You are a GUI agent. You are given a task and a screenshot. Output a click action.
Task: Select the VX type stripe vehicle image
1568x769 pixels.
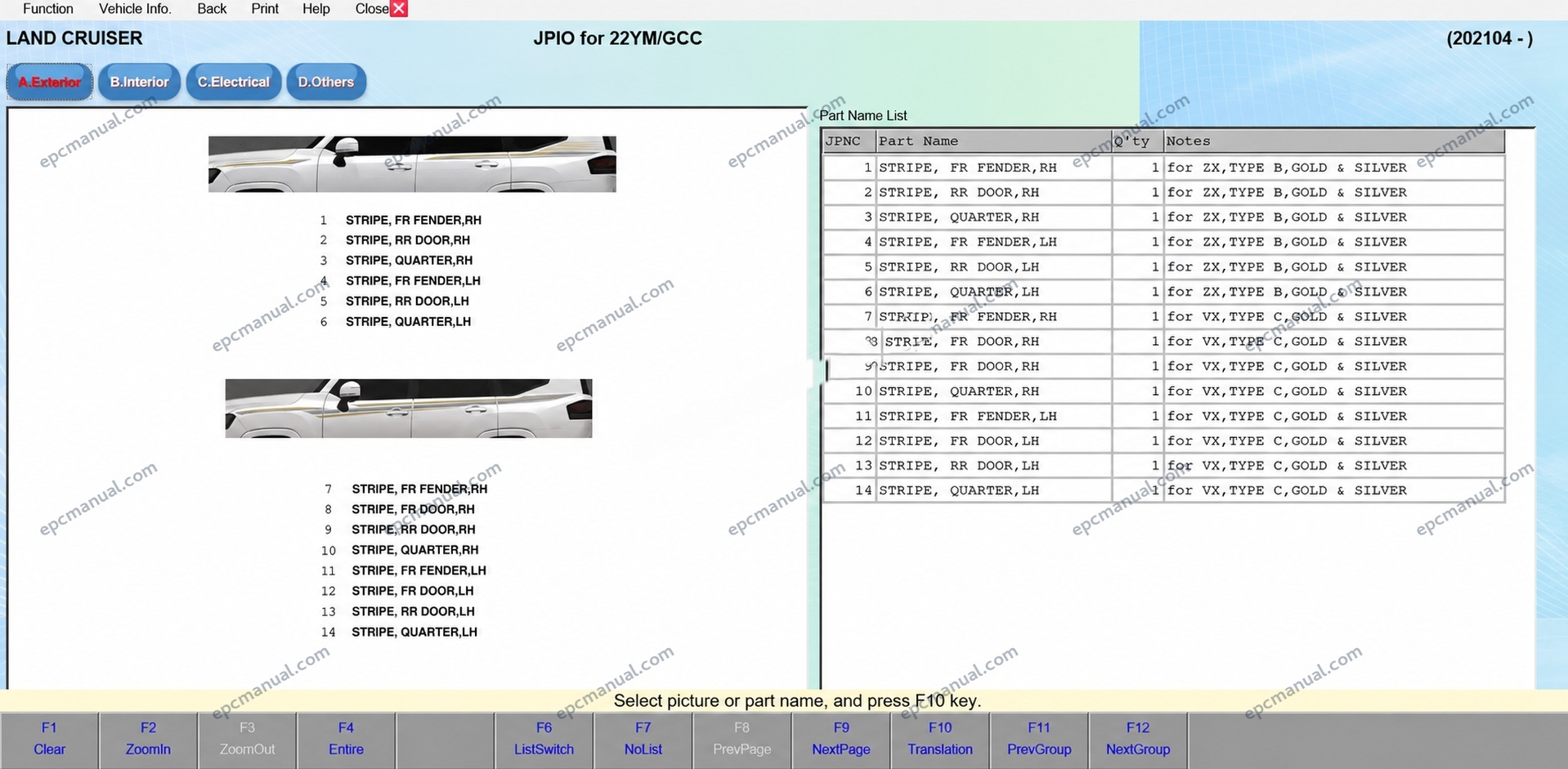409,409
